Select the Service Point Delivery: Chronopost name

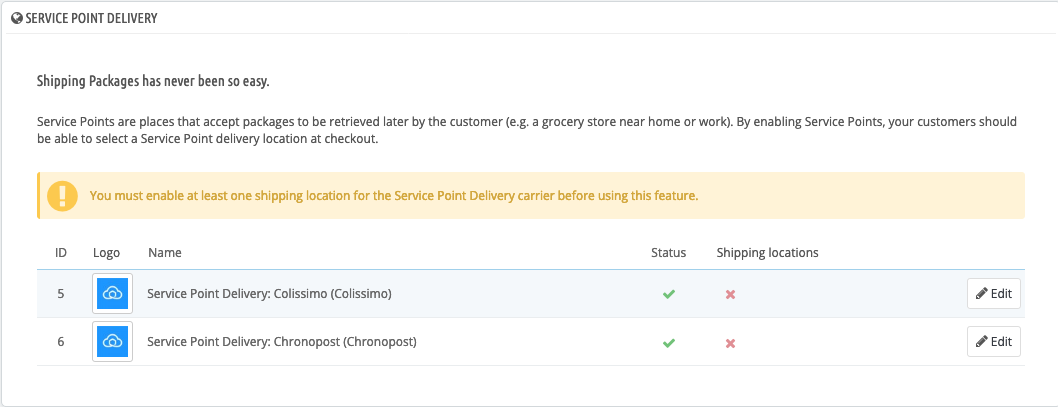(x=282, y=342)
